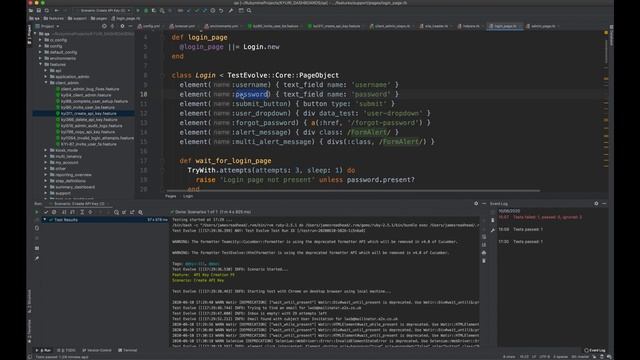Click Collapse All icon in Run toolbar
The image size is (640, 360).
[90, 212]
